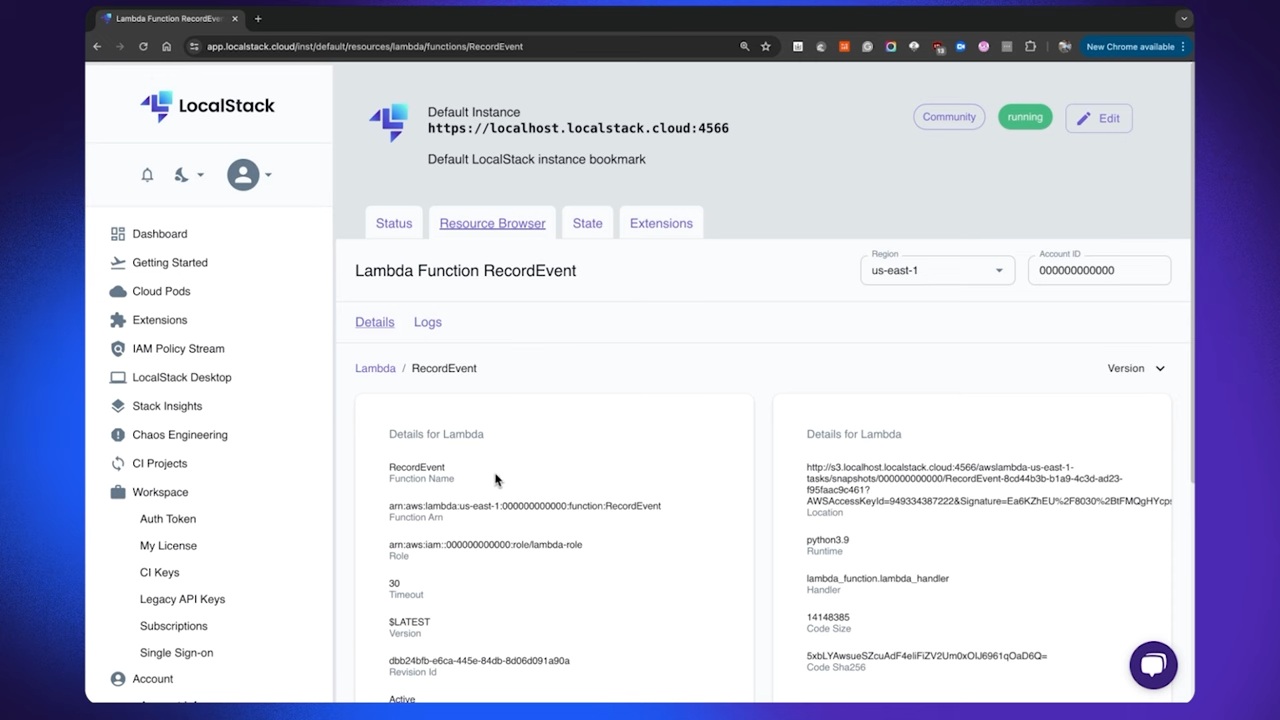Click the Dashboard grid icon
This screenshot has width=1280, height=720.
pos(118,234)
